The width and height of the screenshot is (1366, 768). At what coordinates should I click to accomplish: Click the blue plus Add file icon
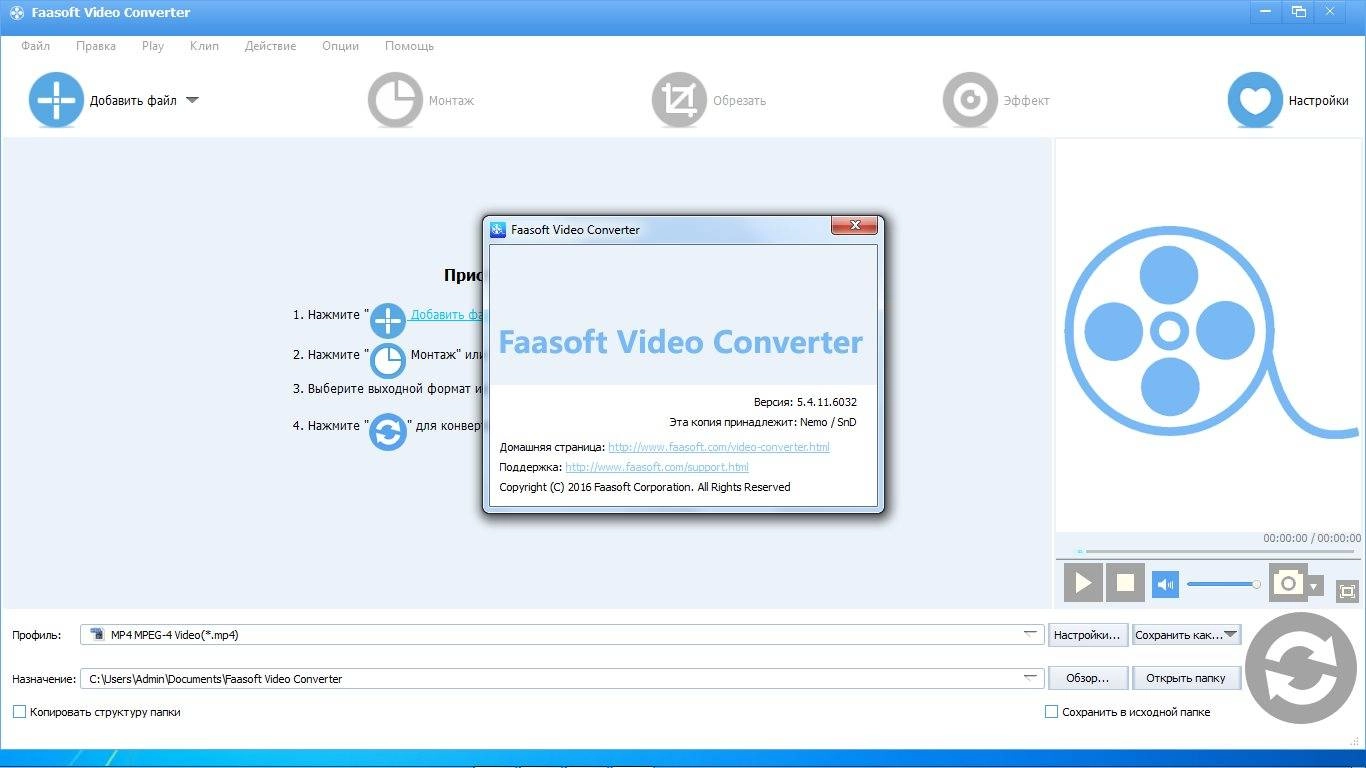[56, 100]
